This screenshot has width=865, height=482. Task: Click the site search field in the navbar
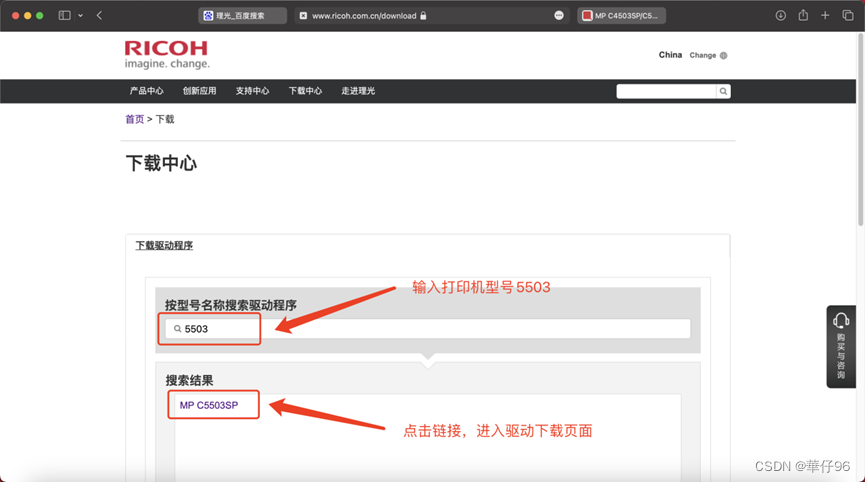tap(666, 91)
